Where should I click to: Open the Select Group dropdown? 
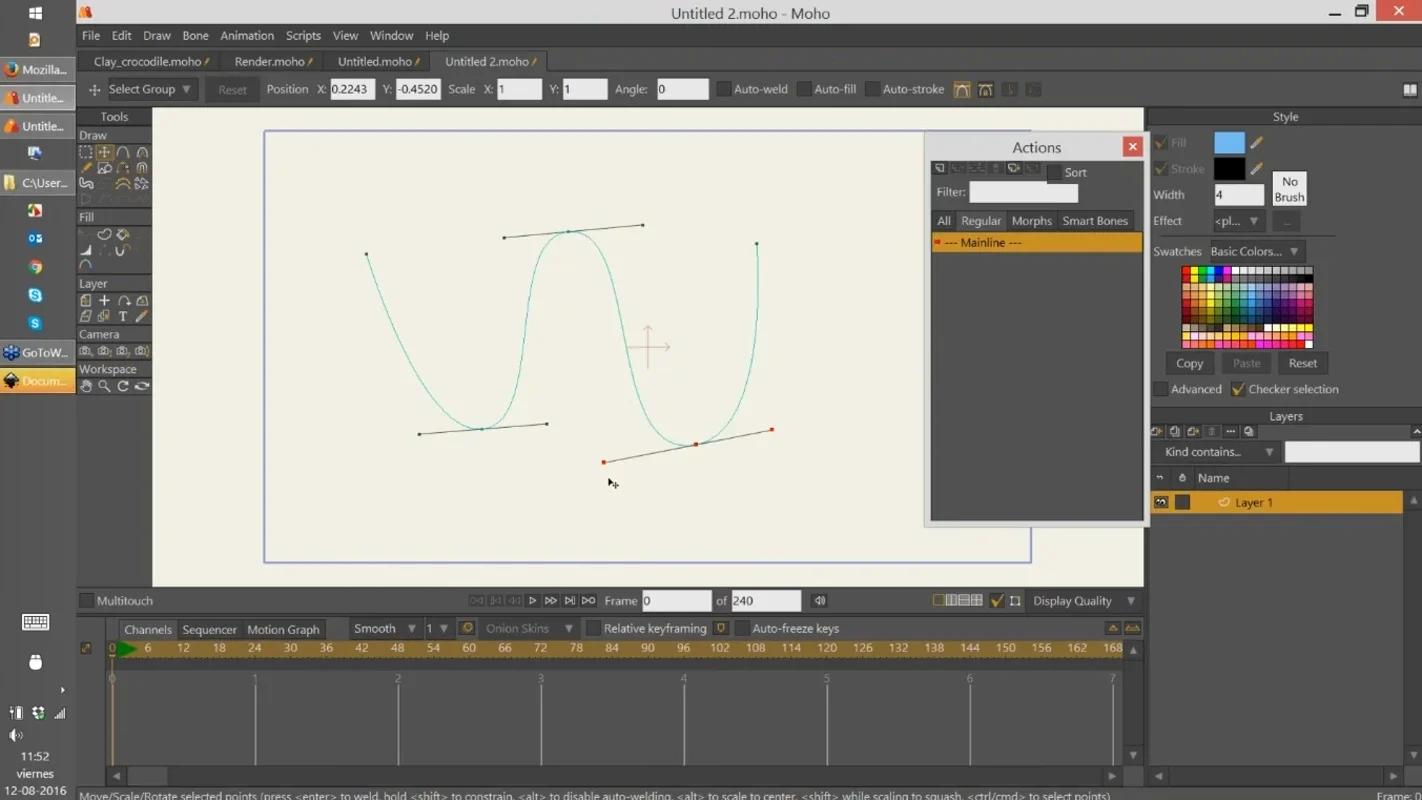151,89
